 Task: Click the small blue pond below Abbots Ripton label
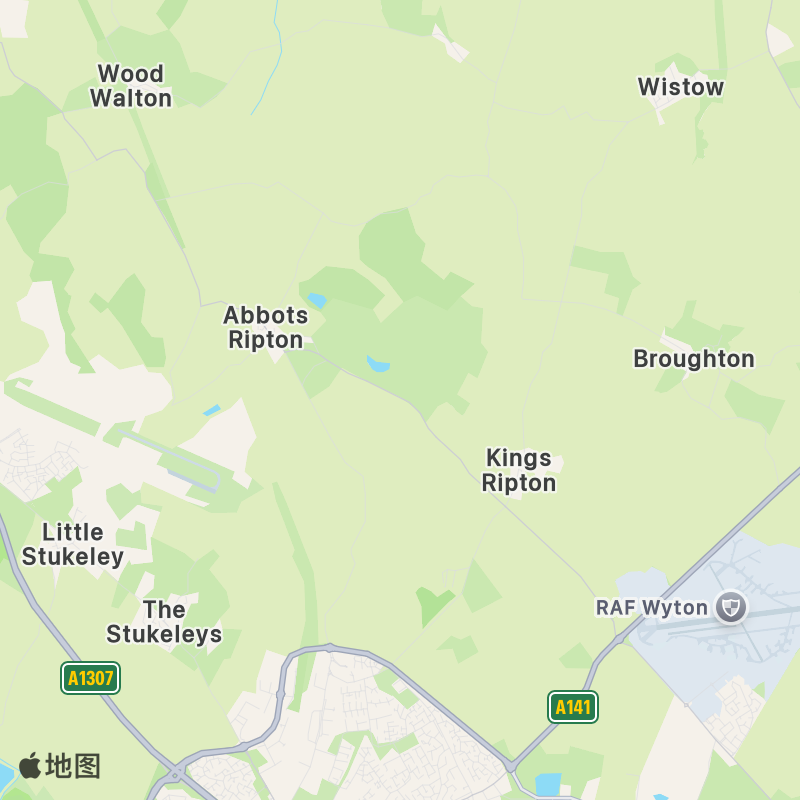click(x=212, y=410)
